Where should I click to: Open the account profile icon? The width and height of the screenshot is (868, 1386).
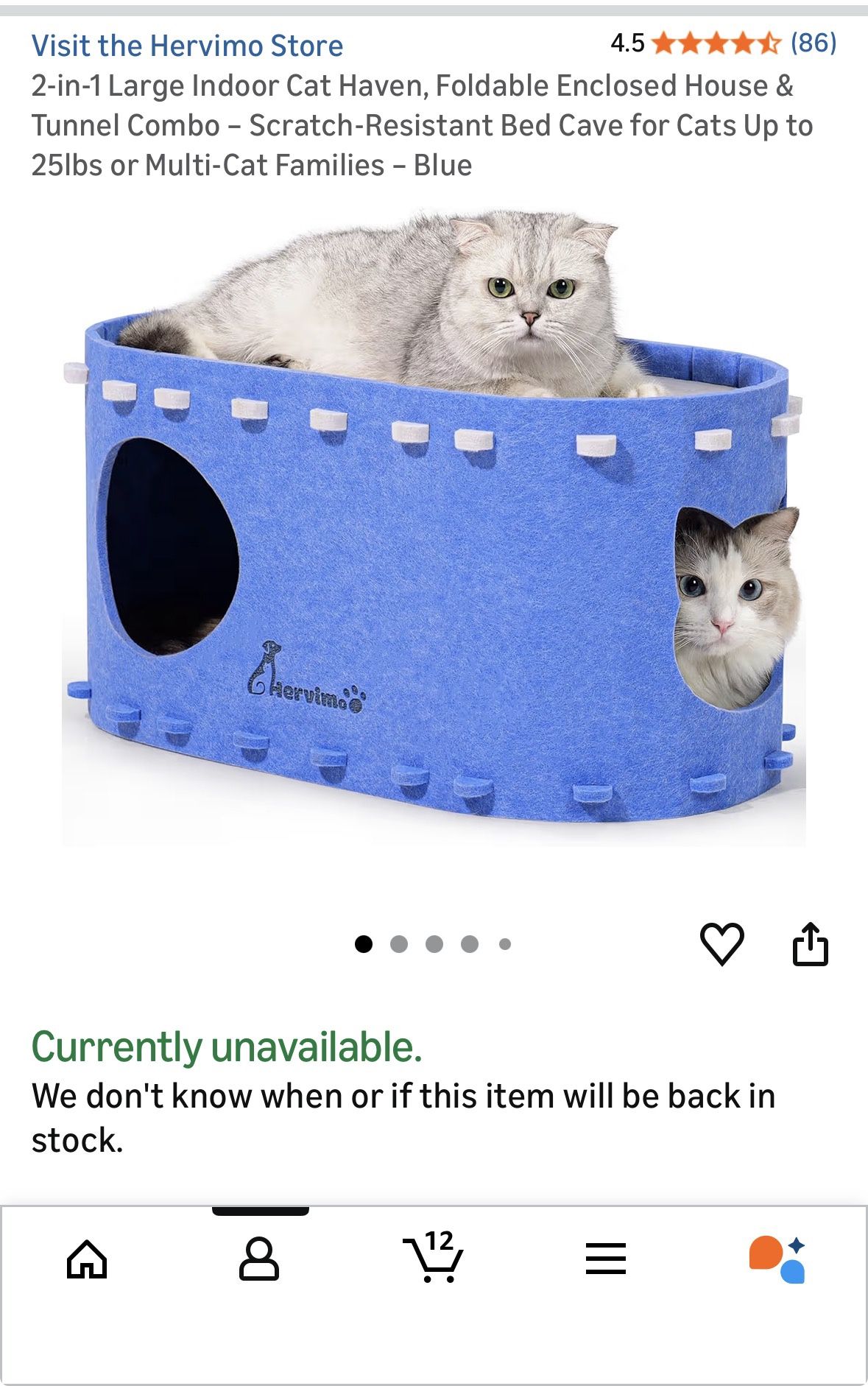(259, 1259)
